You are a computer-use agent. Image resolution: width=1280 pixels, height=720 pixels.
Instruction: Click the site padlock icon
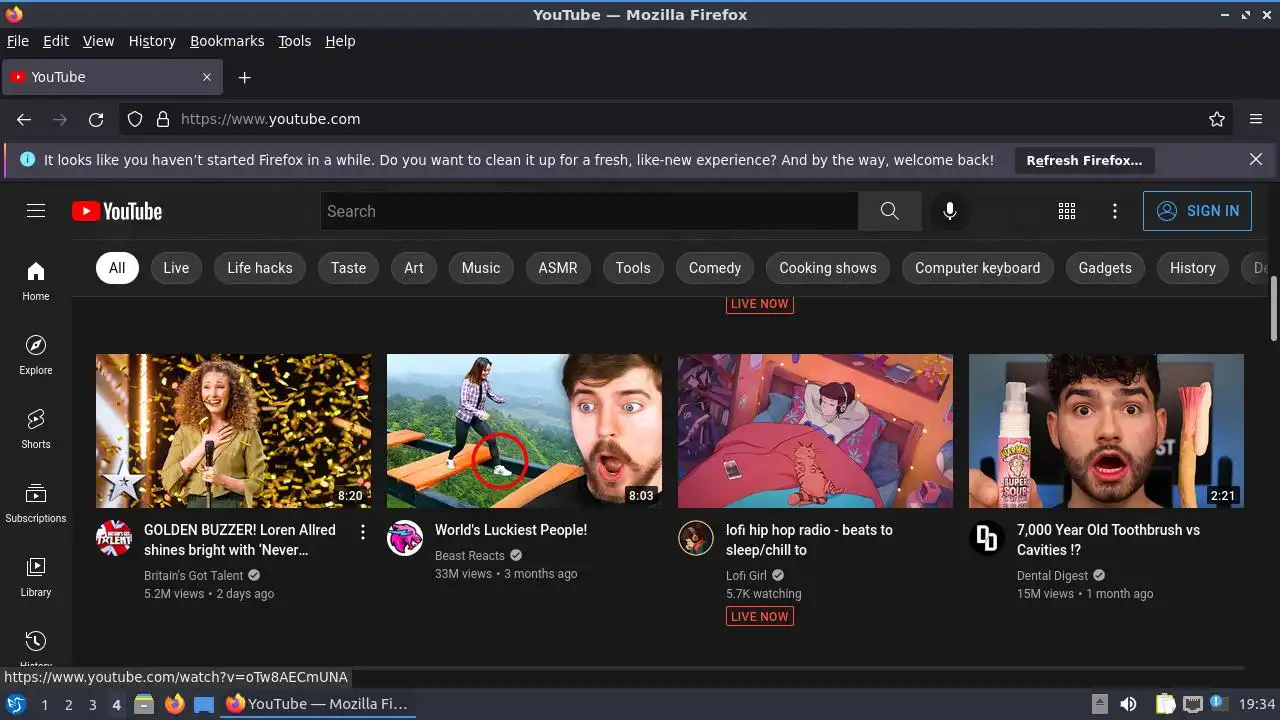pos(163,119)
